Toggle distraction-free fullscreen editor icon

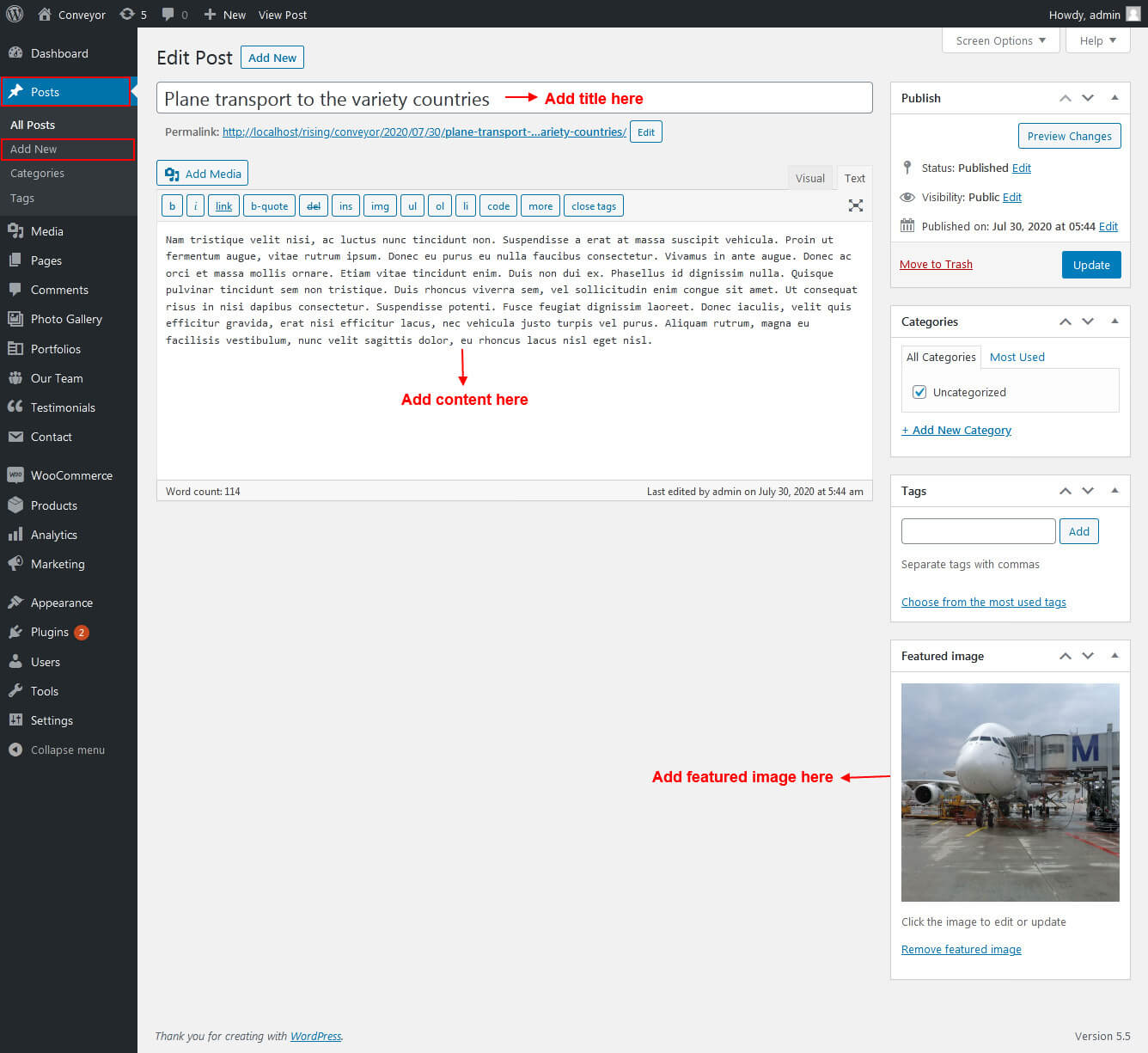pyautogui.click(x=855, y=205)
